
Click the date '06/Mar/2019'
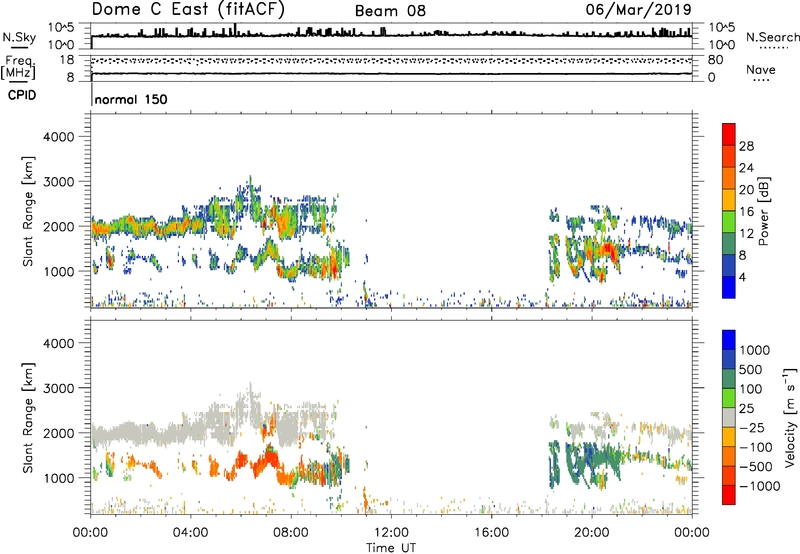pyautogui.click(x=638, y=9)
